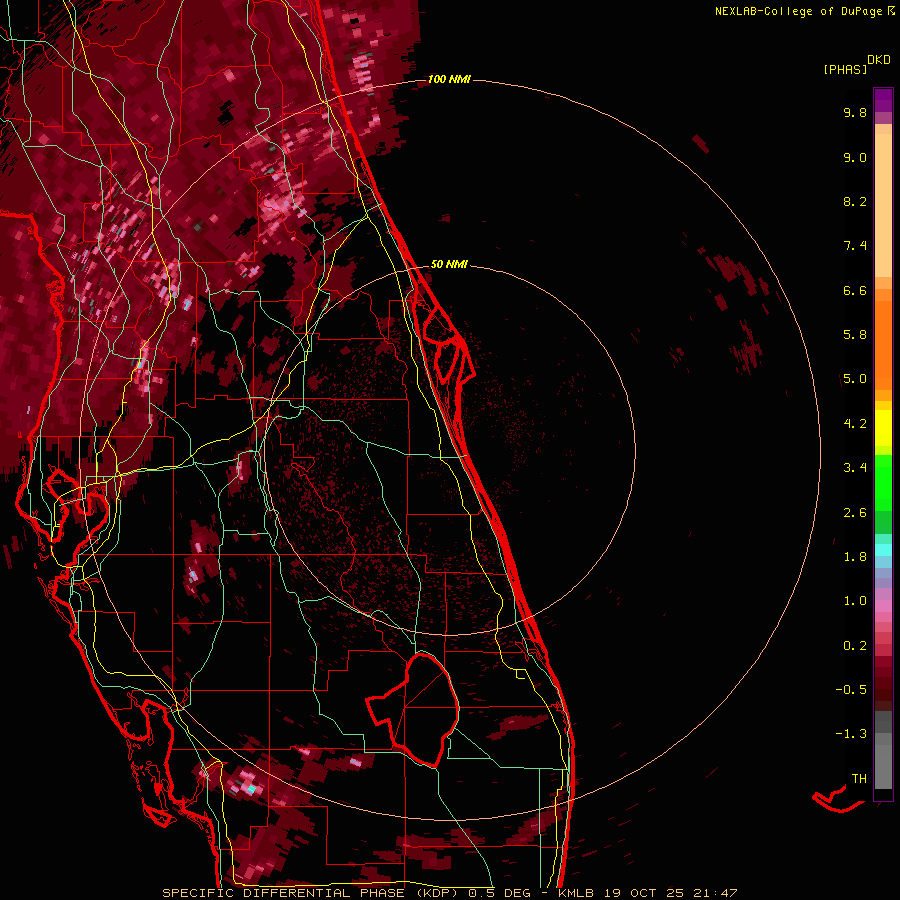This screenshot has height=900, width=900.
Task: Click the 0.2 color scale value
Action: point(855,645)
